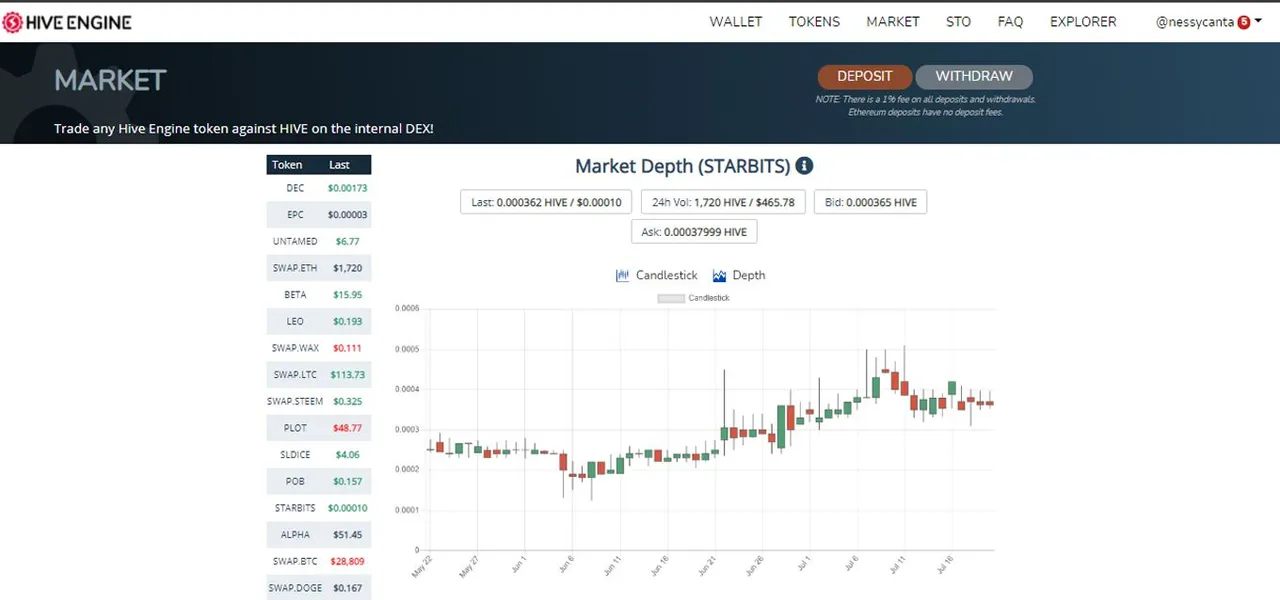Click the red notification badge by username
1280x600 pixels.
1244,22
